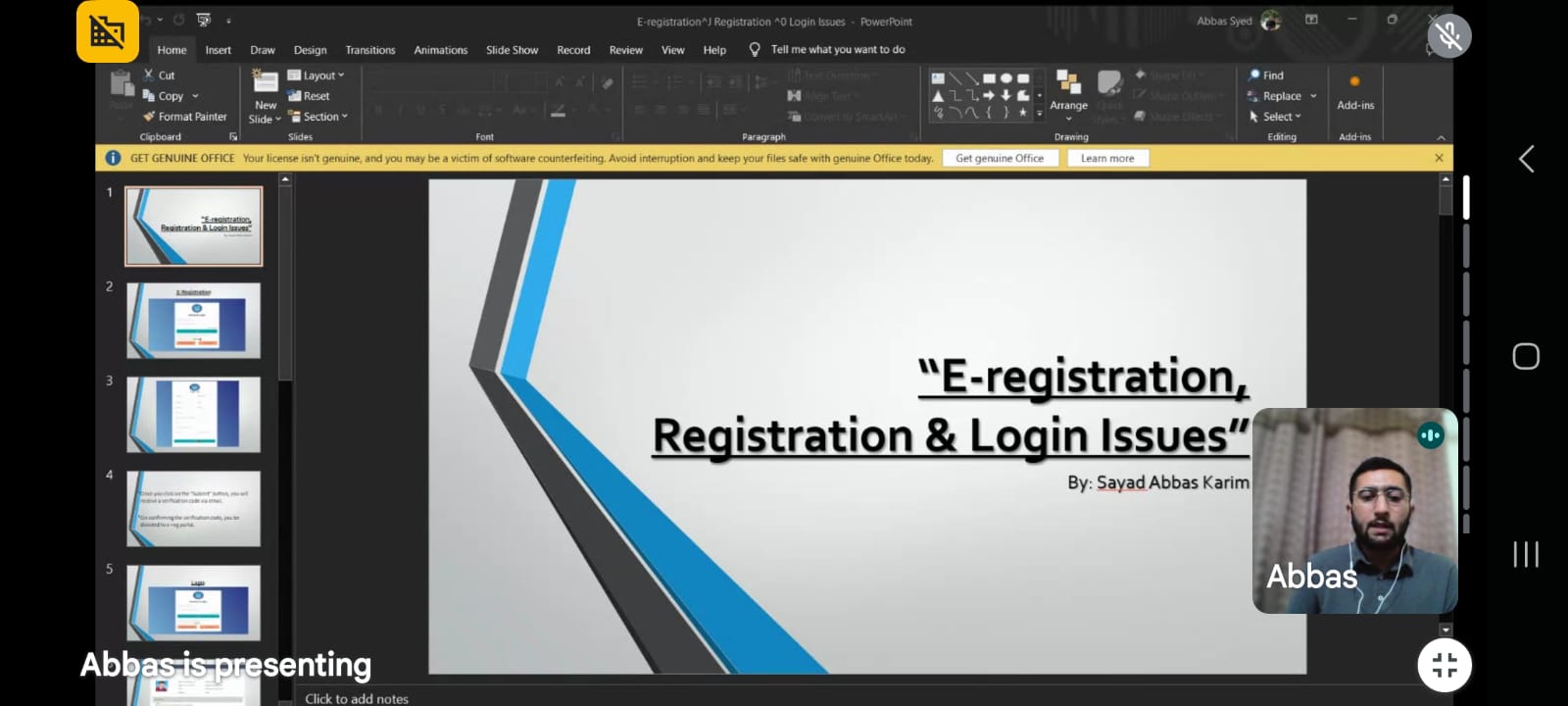Screen dimensions: 1568x706
Task: Open Customize Quick Access Toolbar dropdown
Action: tap(228, 20)
